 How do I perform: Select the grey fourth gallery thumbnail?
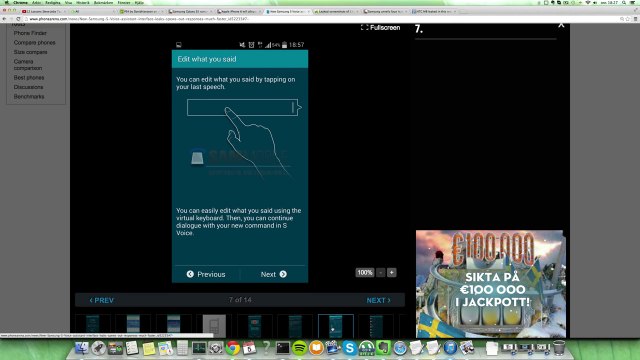(x=214, y=325)
